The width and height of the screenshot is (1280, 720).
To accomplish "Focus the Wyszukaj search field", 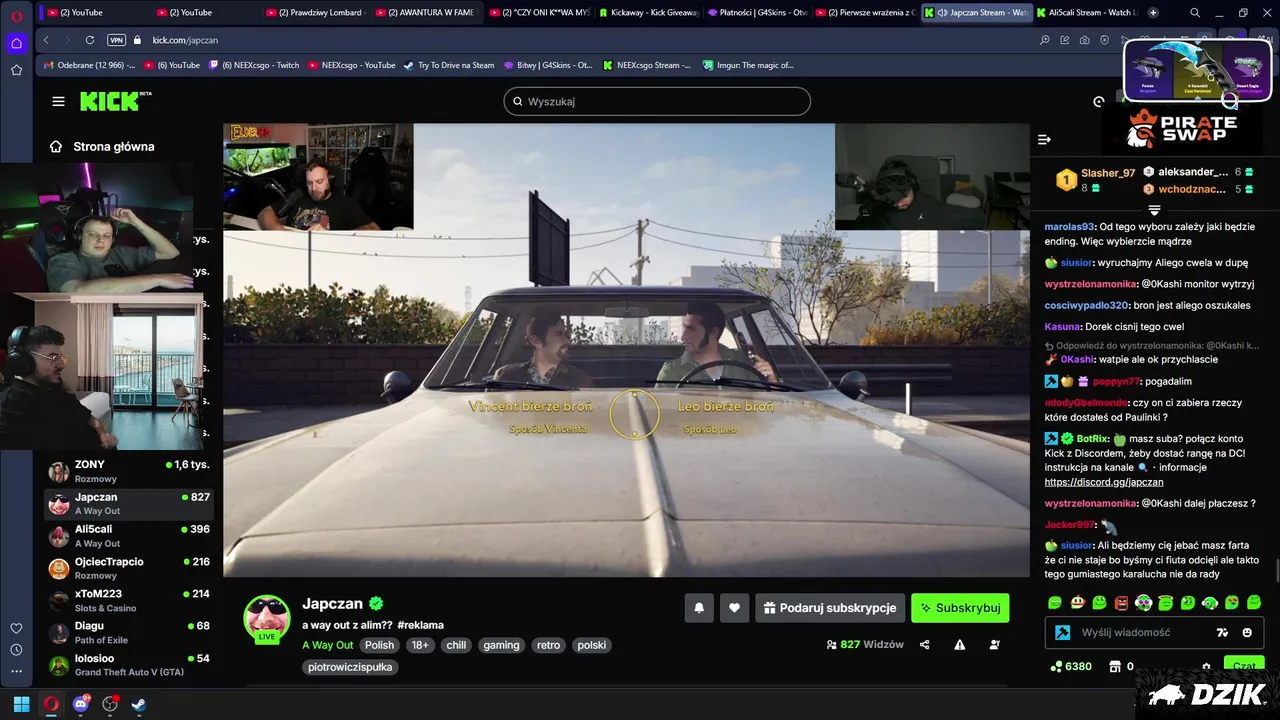I will click(657, 101).
